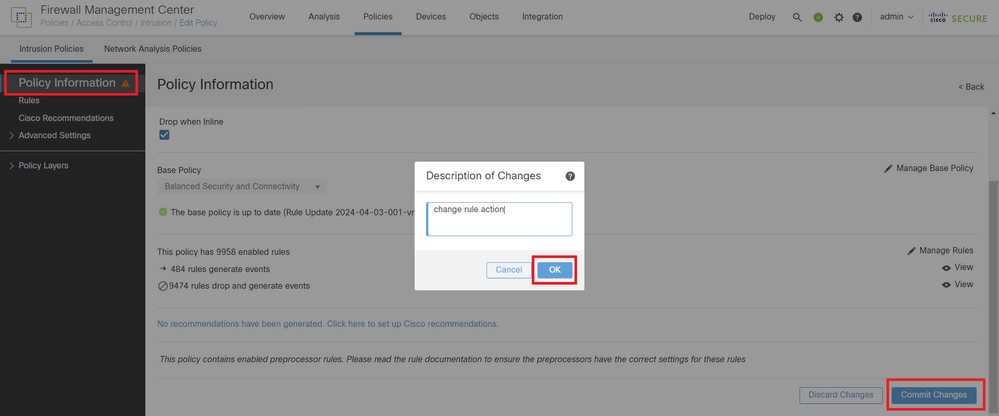Viewport: 999px width, 416px height.
Task: Click the eye icon for 9474 rules View
Action: pyautogui.click(x=946, y=285)
